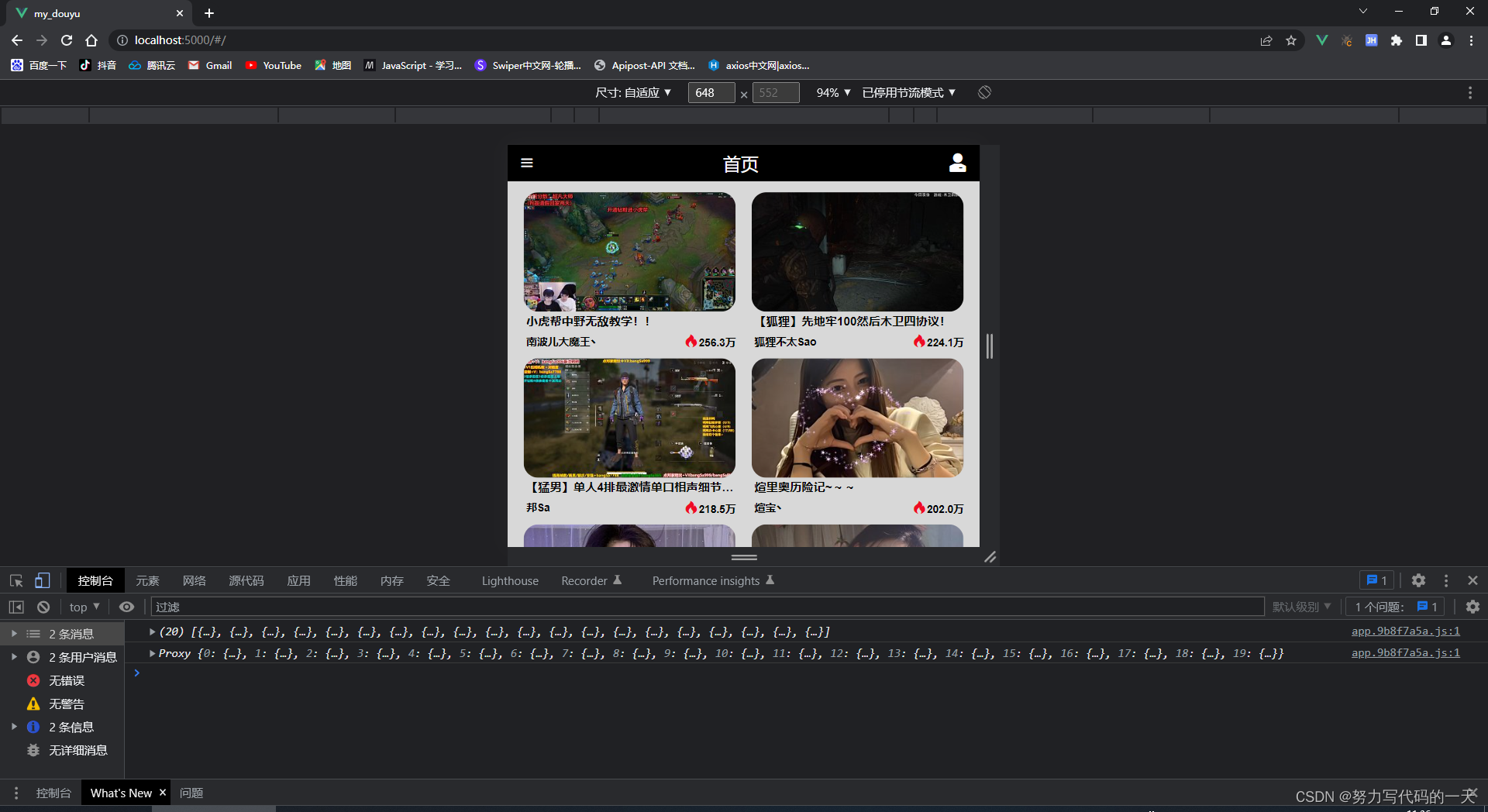This screenshot has width=1488, height=812.
Task: Create a live expression with eye icon
Action: 127,607
